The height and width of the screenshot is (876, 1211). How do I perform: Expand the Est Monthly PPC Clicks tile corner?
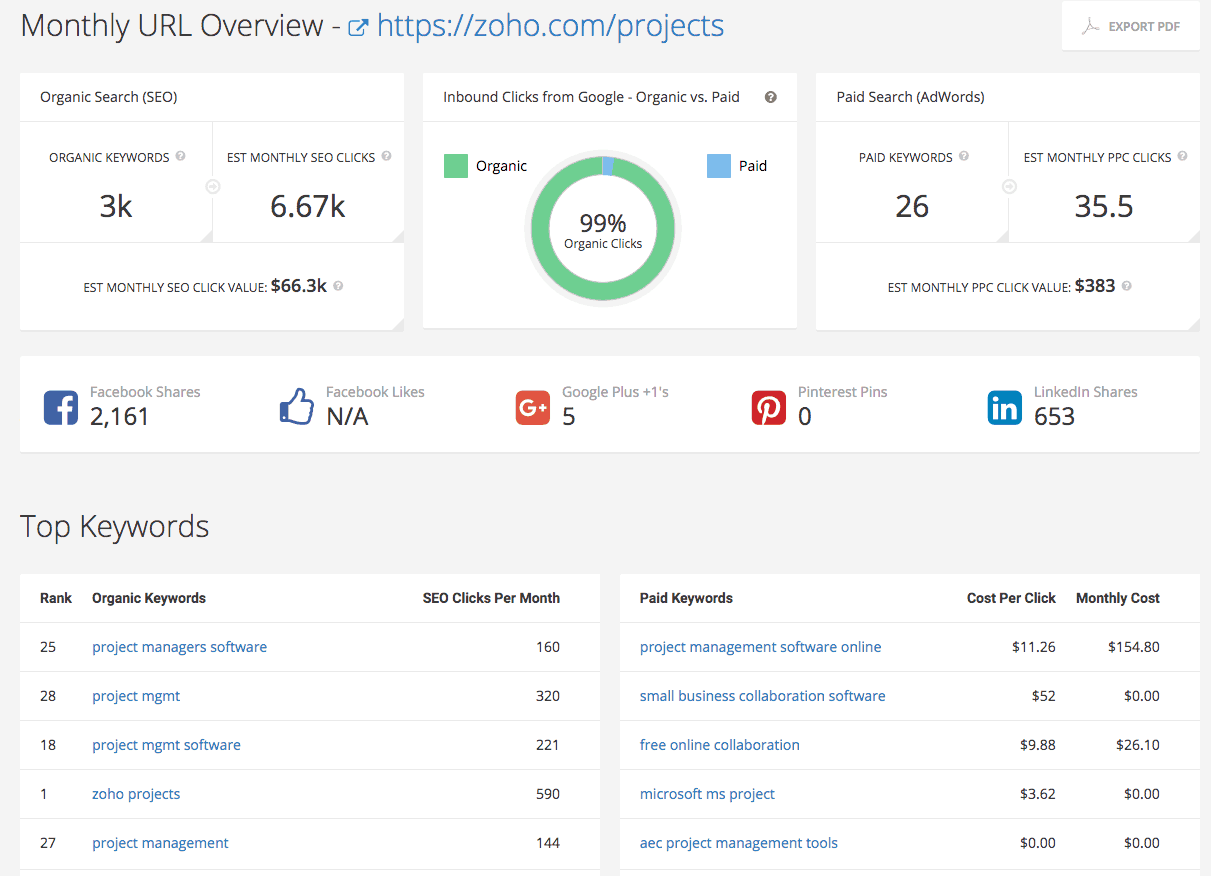click(1194, 236)
